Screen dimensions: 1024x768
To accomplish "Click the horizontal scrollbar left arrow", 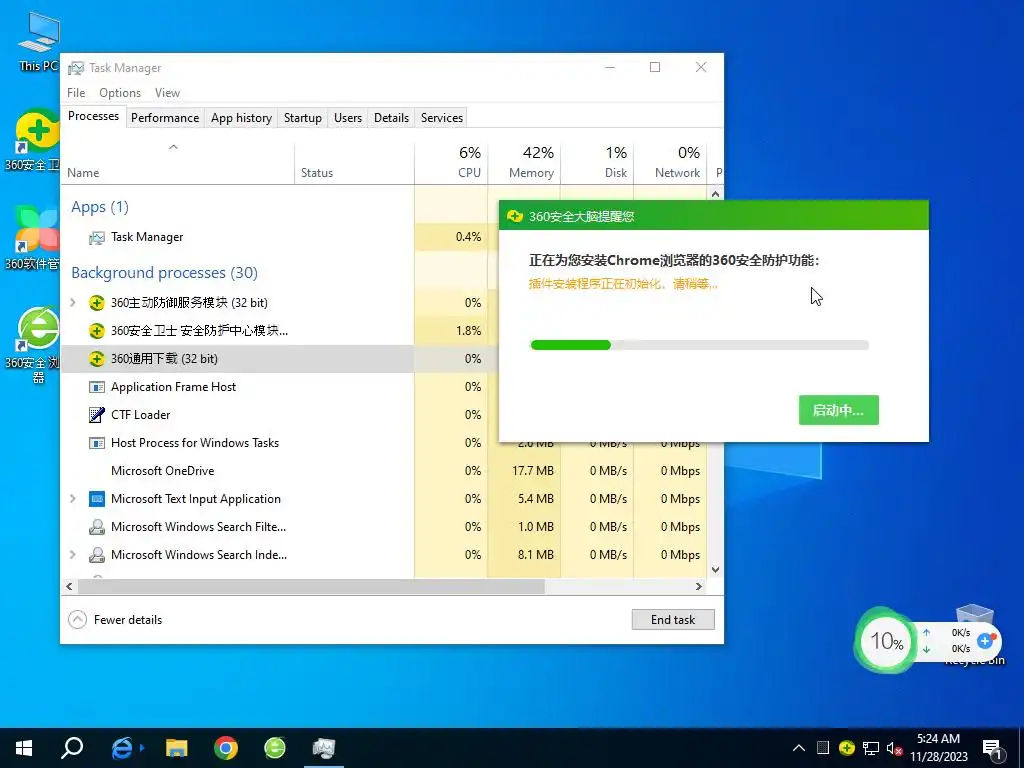I will 69,586.
